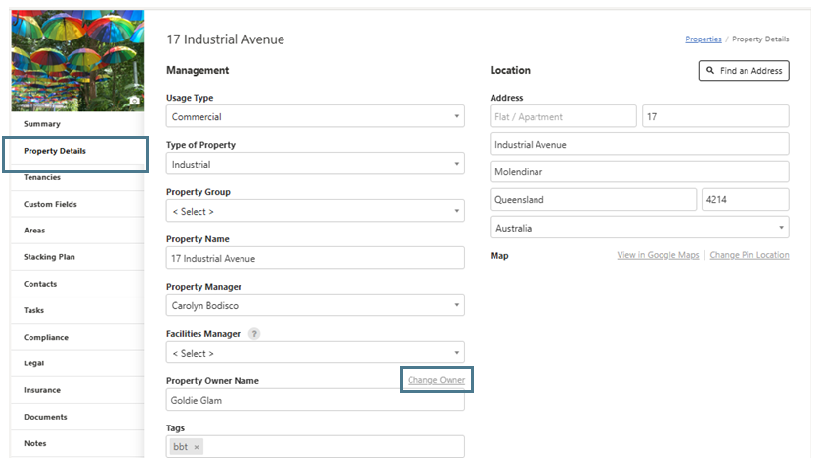This screenshot has width=821, height=471.
Task: Click Change Pin Location link
Action: (x=749, y=256)
